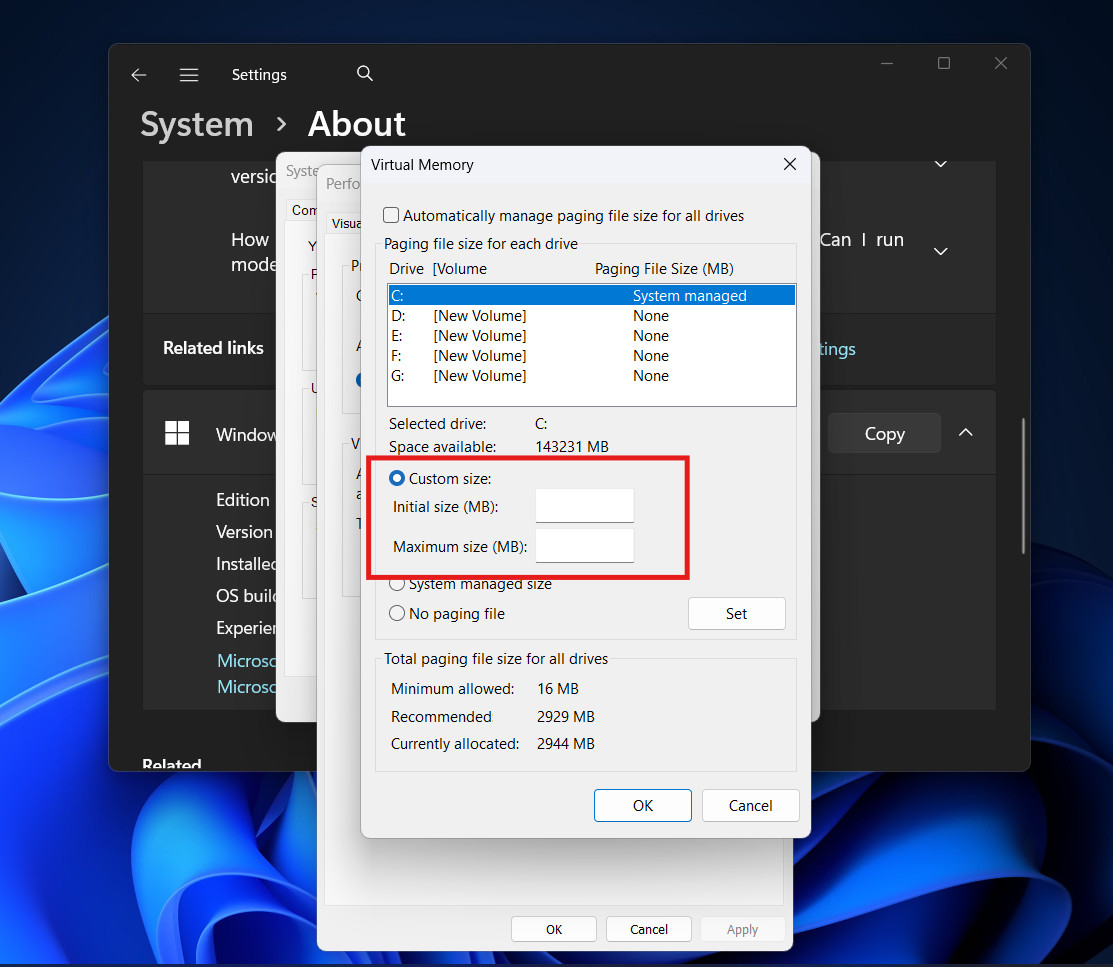Open the Settings navigation menu

[189, 75]
